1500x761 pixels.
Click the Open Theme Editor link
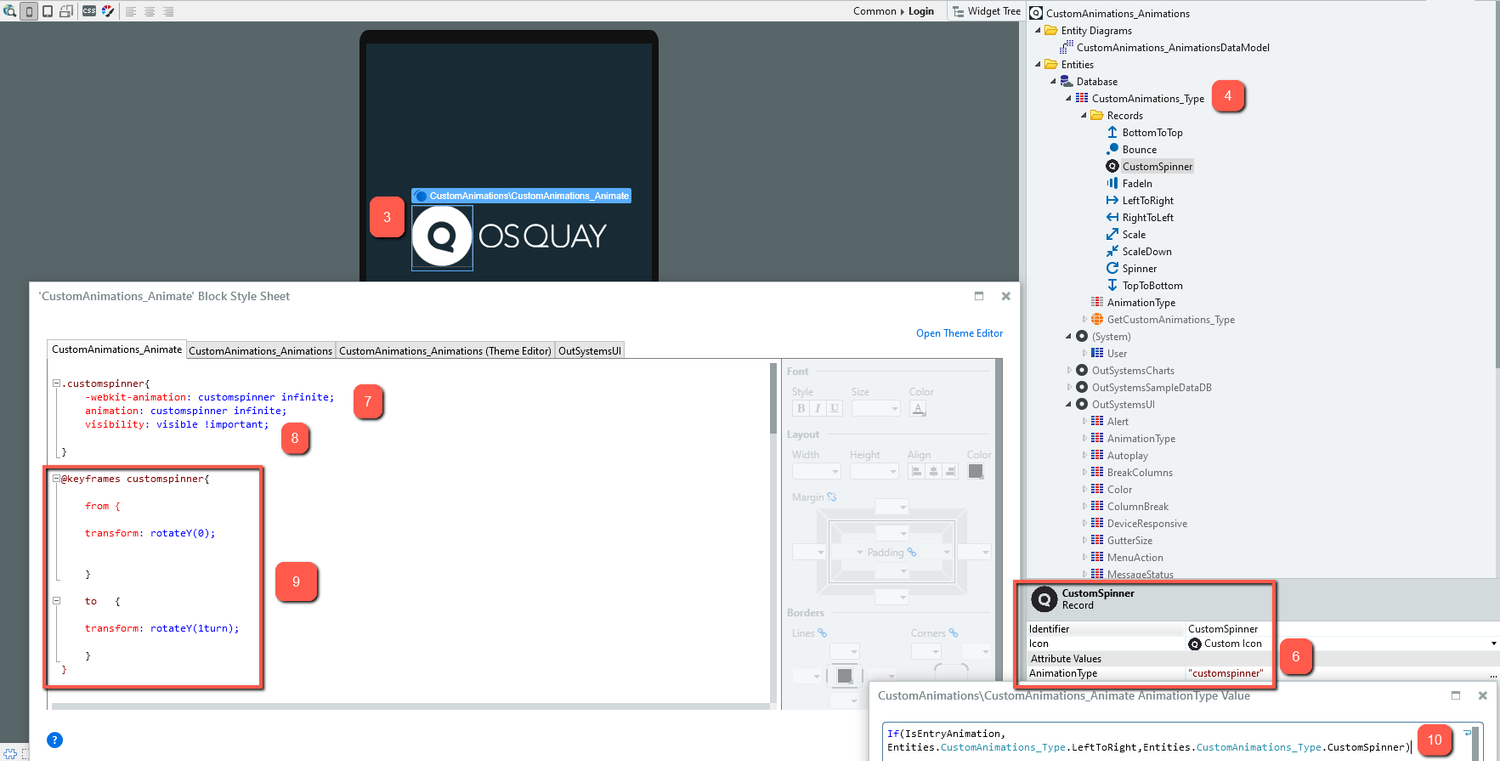(959, 333)
